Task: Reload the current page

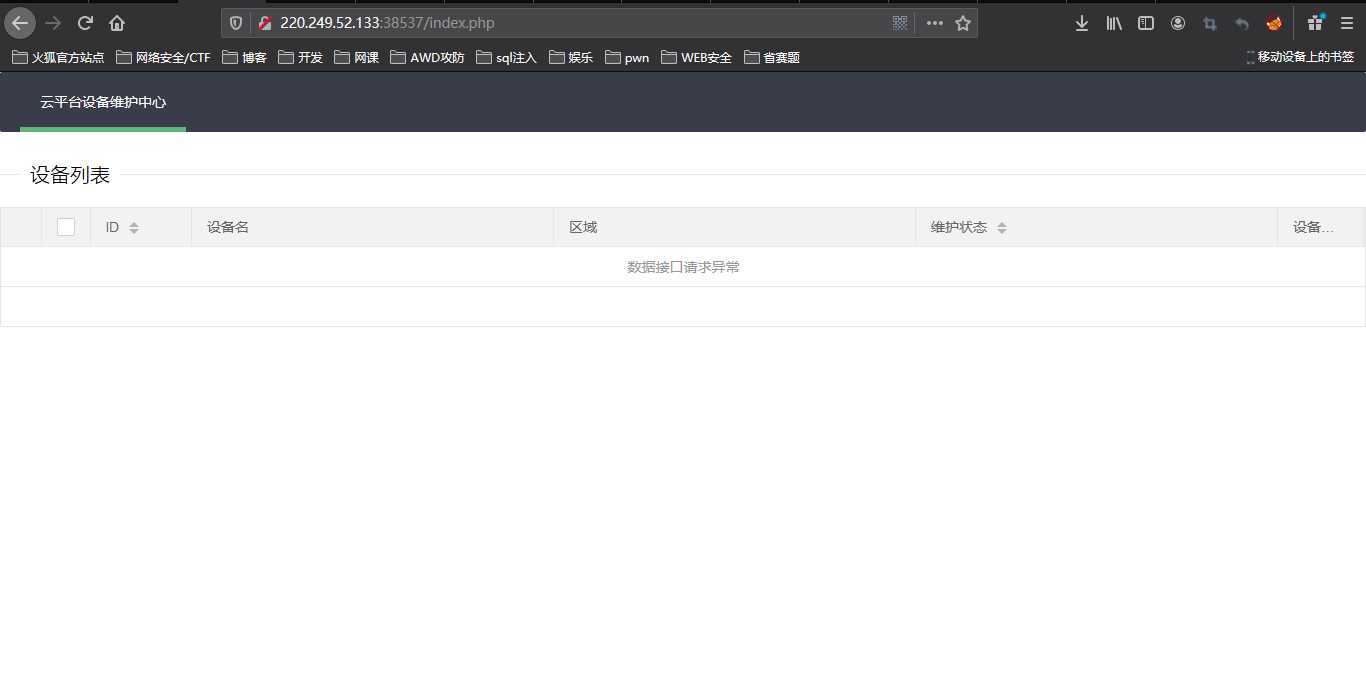Action: pyautogui.click(x=85, y=23)
